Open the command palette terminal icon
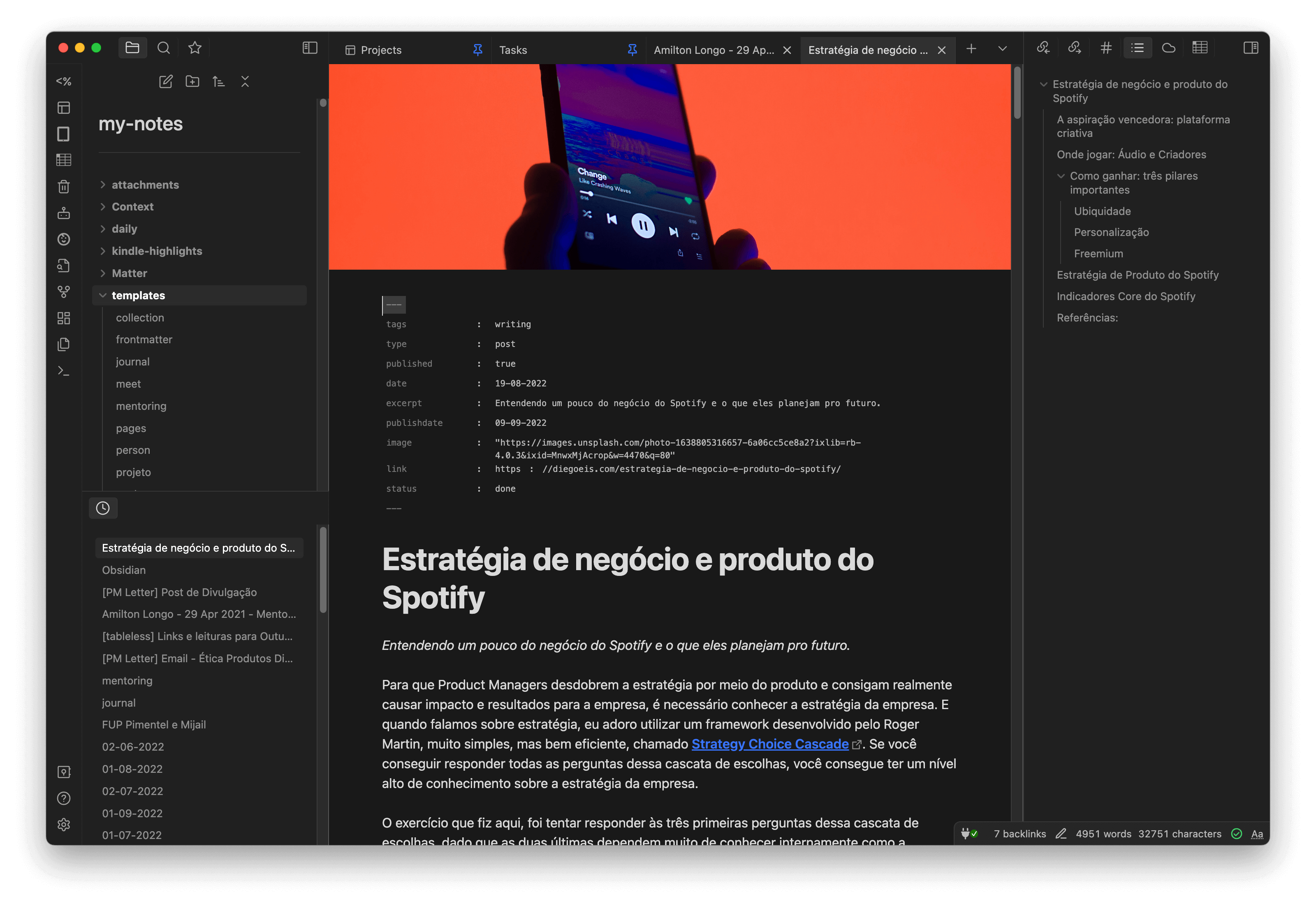The image size is (1316, 906). 64,371
